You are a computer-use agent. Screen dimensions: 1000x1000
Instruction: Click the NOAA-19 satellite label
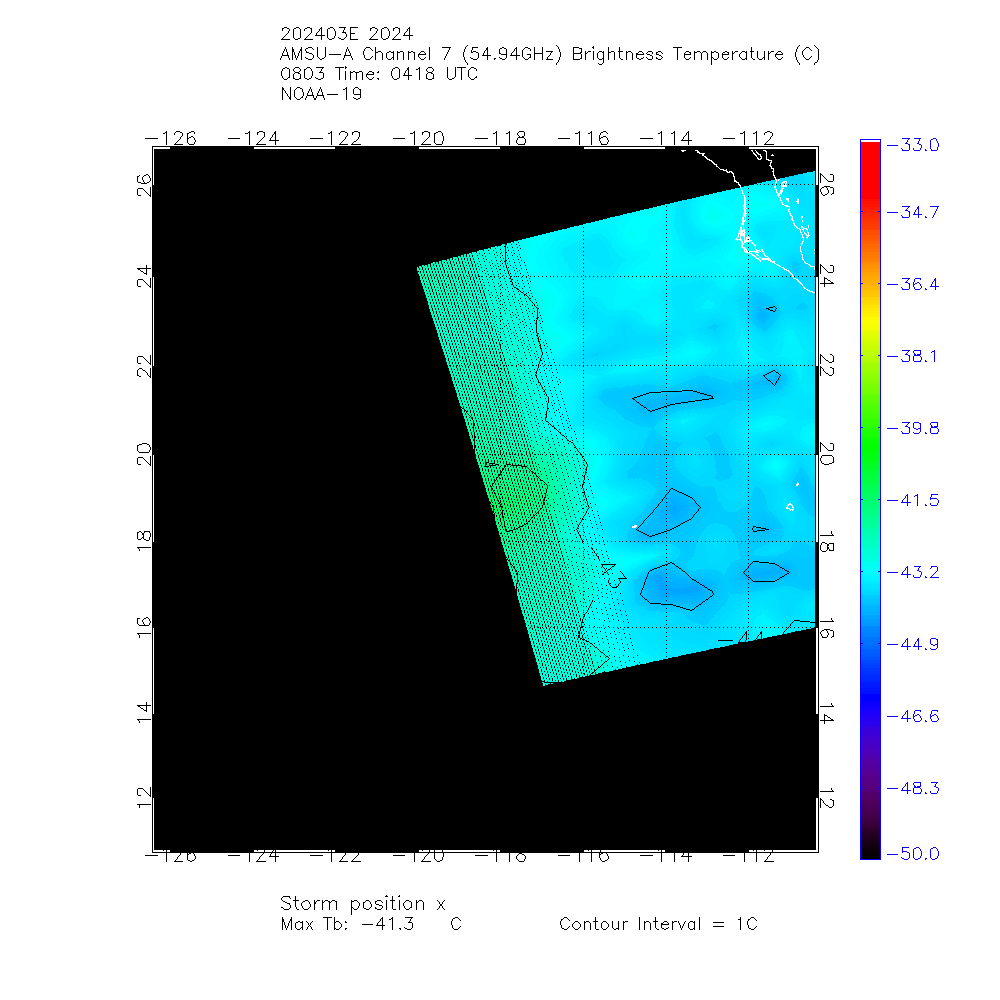click(321, 94)
